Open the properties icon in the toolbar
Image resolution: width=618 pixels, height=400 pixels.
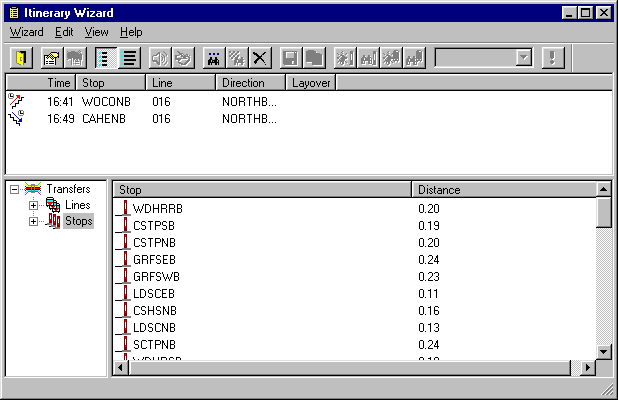click(x=50, y=58)
